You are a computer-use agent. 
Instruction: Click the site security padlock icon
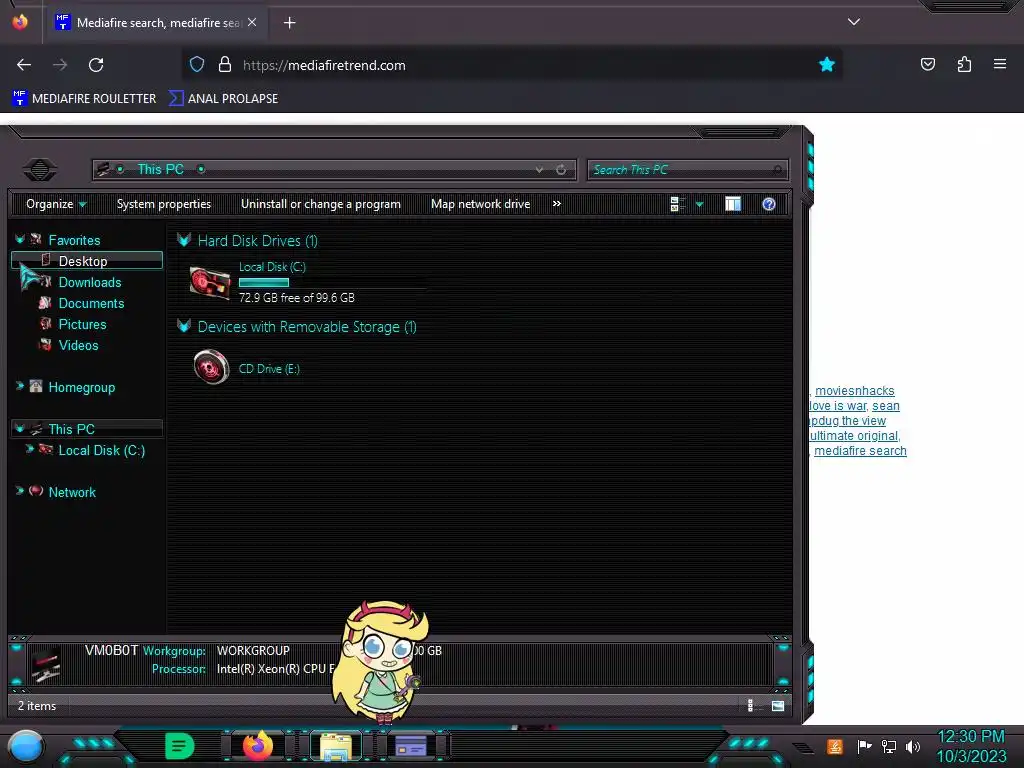point(225,64)
